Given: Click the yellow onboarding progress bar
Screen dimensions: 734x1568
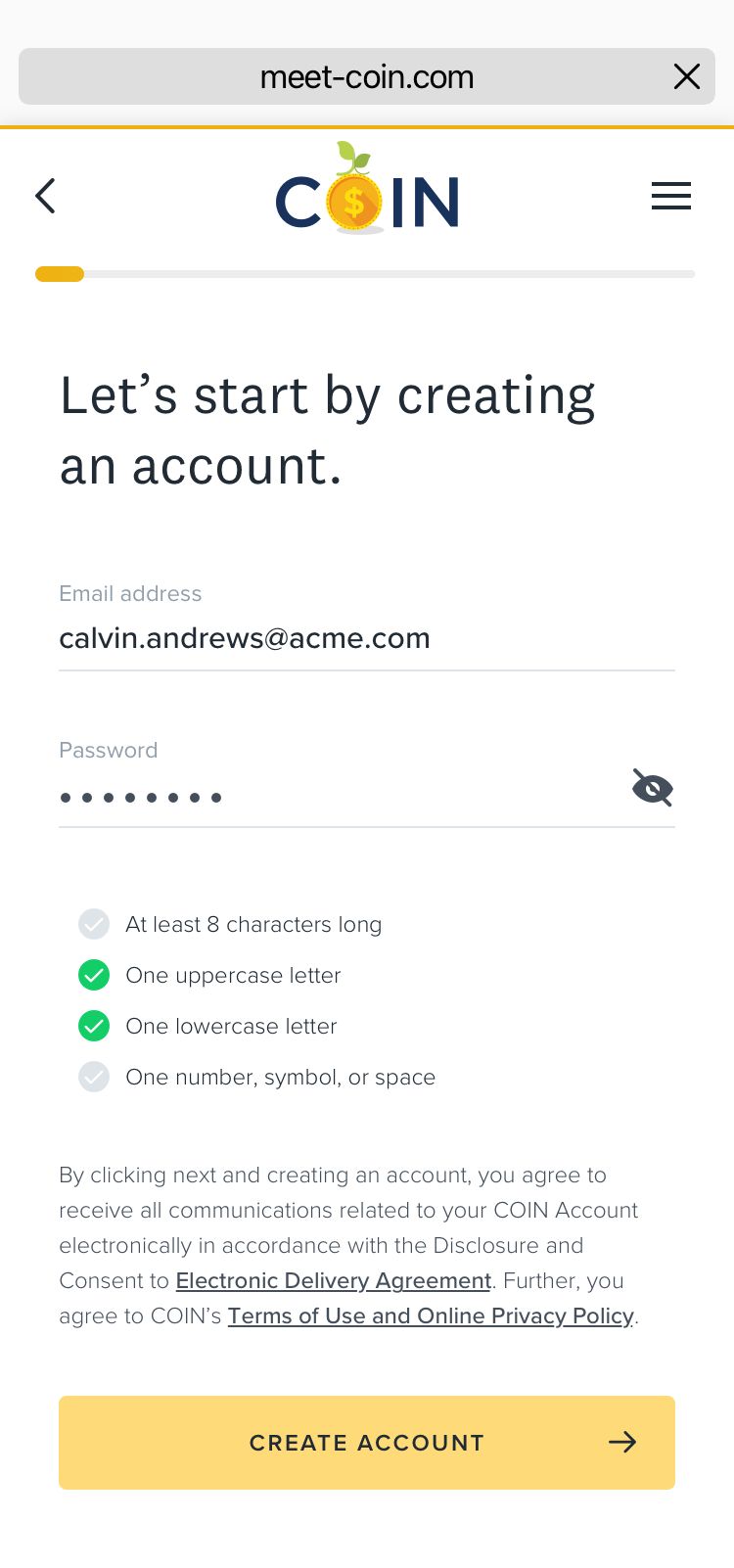Looking at the screenshot, I should (x=60, y=274).
